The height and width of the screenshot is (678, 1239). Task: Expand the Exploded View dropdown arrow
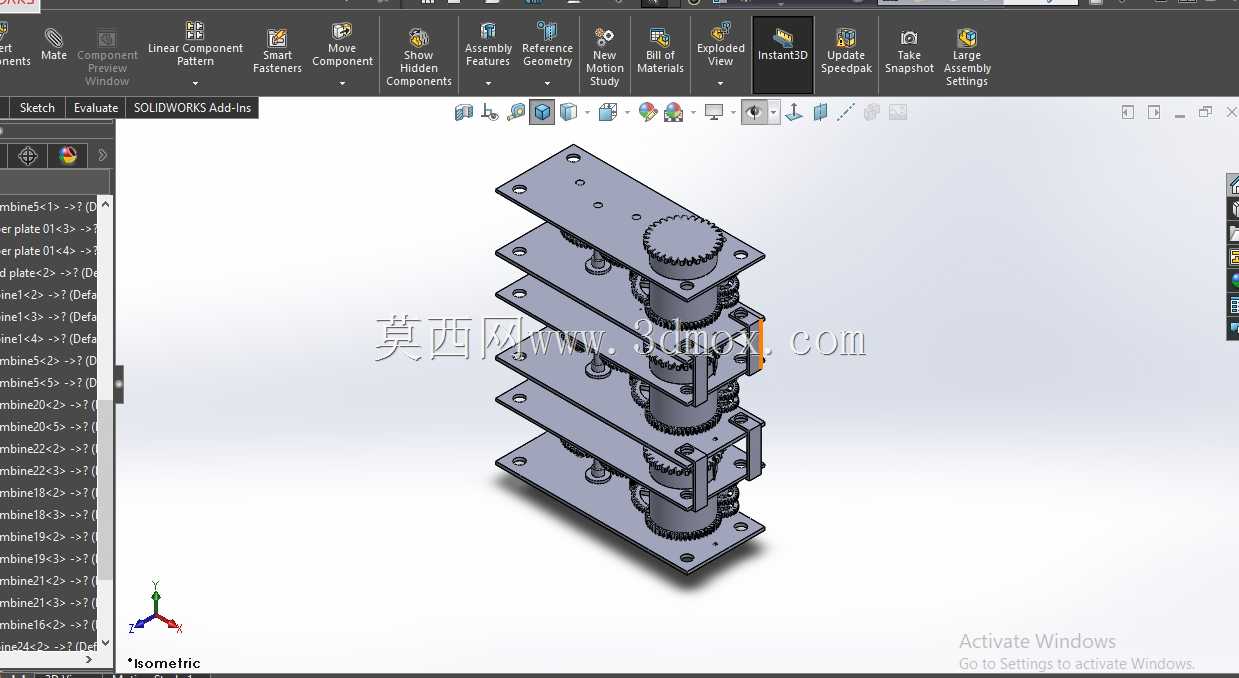click(721, 83)
